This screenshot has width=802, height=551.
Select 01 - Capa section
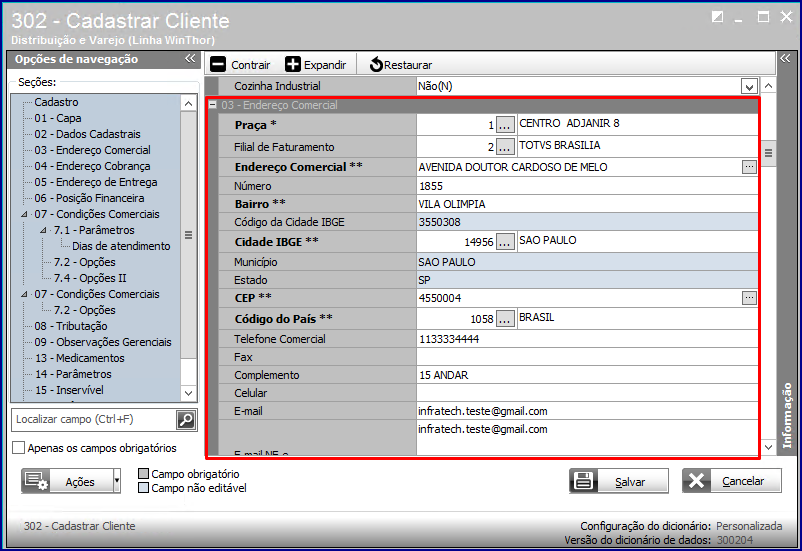58,118
